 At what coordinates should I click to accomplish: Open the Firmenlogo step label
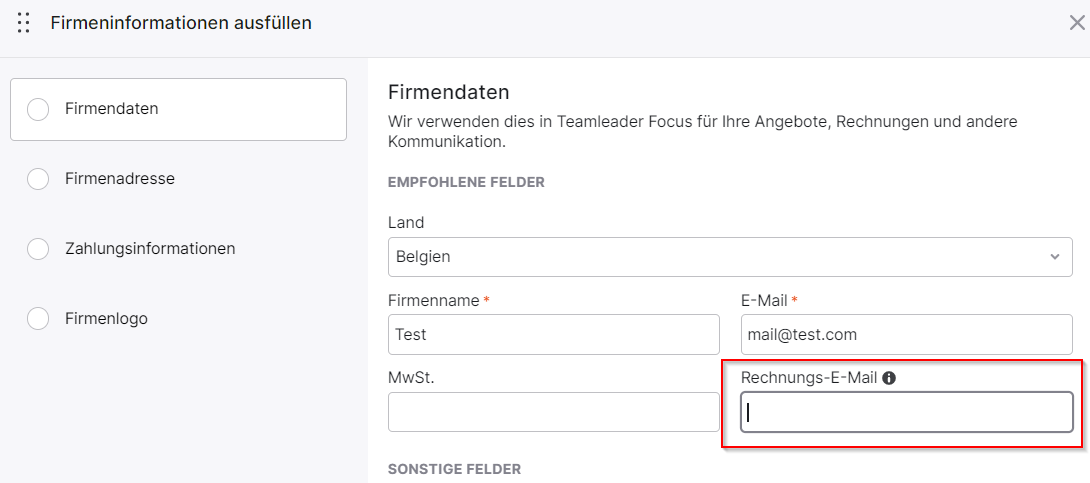pyautogui.click(x=106, y=319)
